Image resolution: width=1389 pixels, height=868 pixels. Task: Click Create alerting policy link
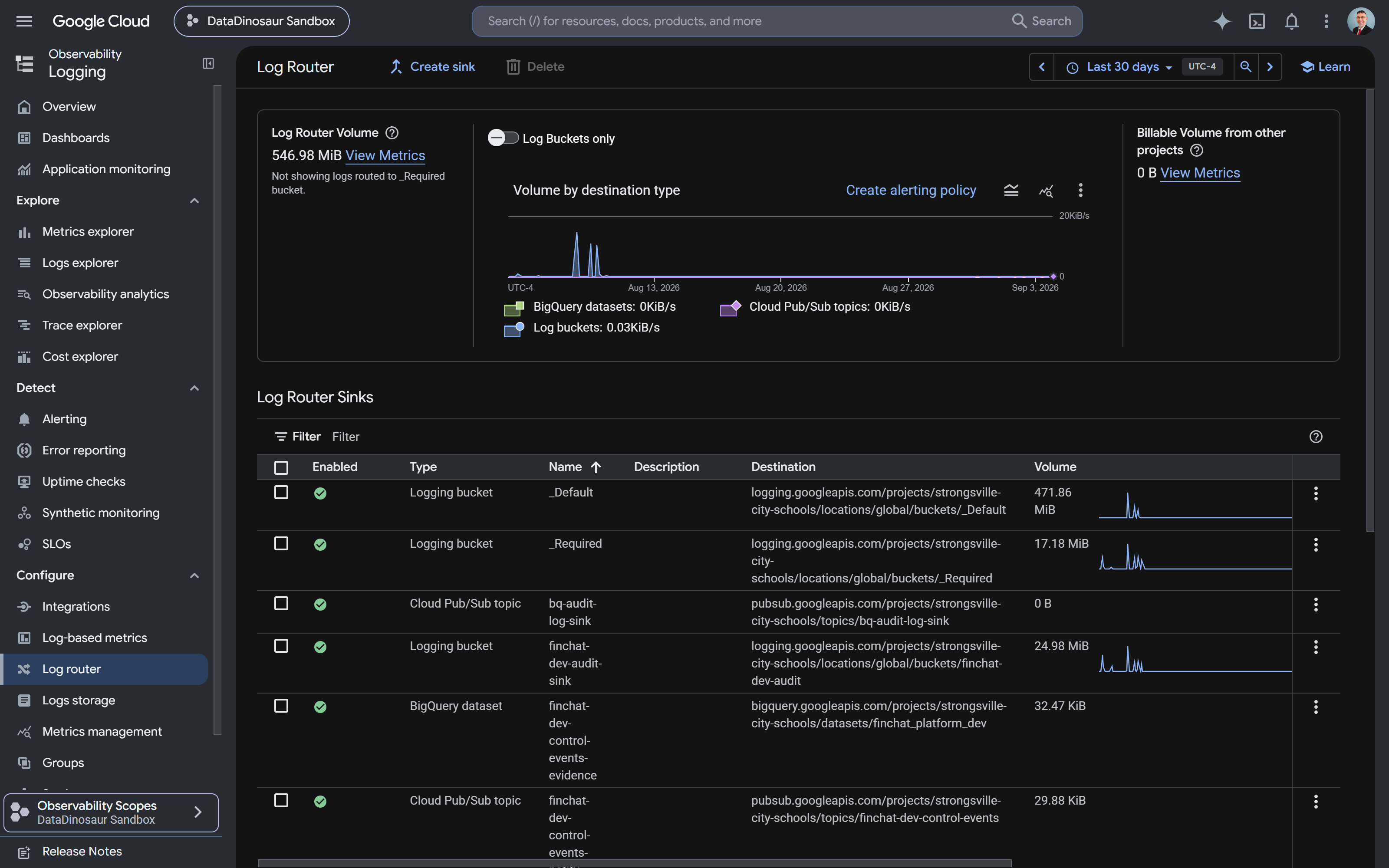click(911, 191)
